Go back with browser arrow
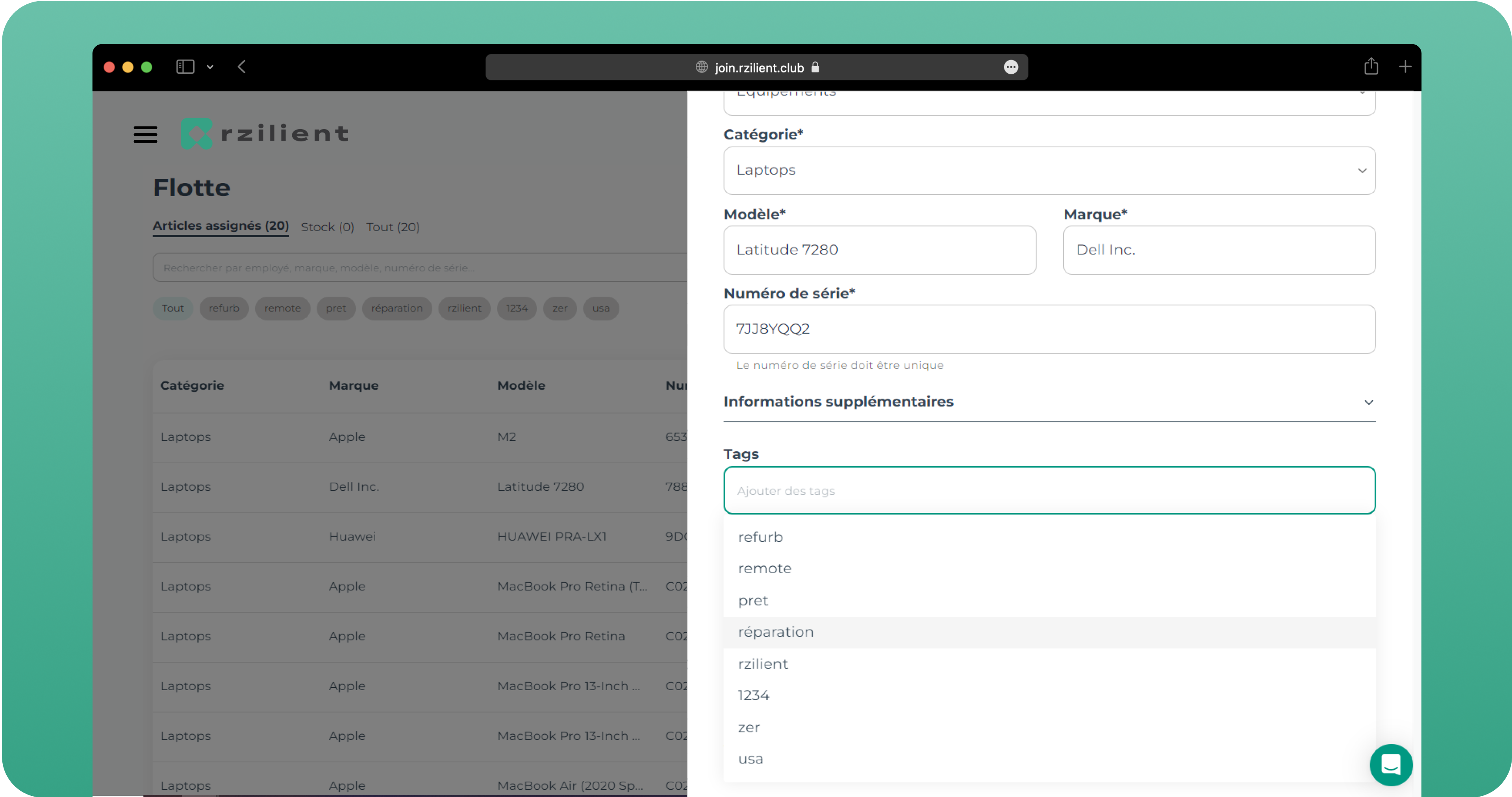Image resolution: width=1512 pixels, height=797 pixels. 242,67
